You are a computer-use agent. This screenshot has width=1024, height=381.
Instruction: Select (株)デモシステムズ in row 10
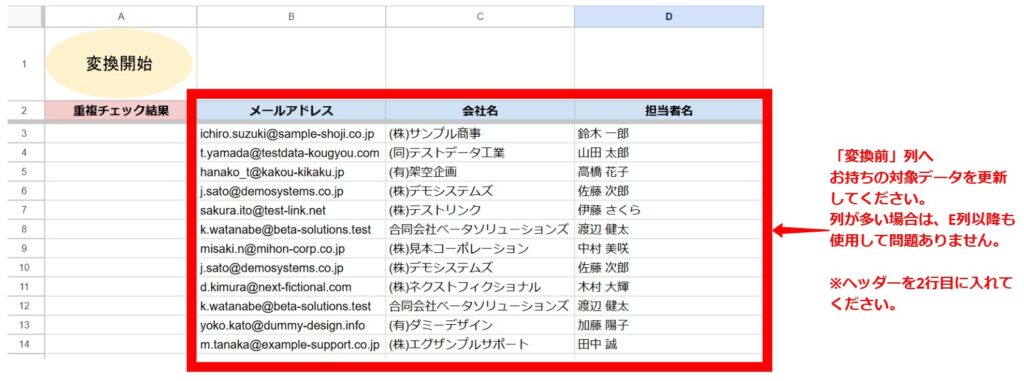(480, 267)
